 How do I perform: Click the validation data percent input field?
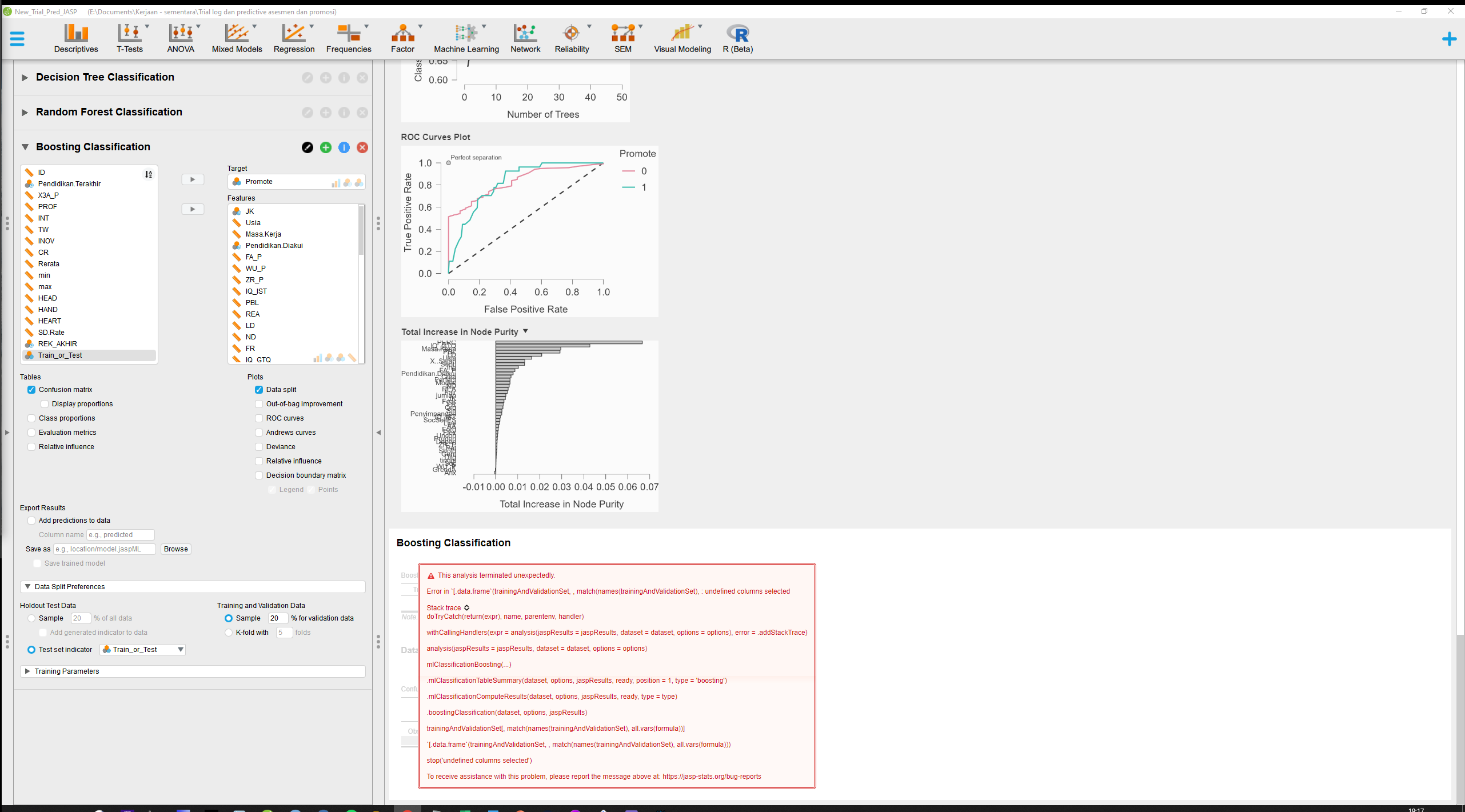coord(277,618)
